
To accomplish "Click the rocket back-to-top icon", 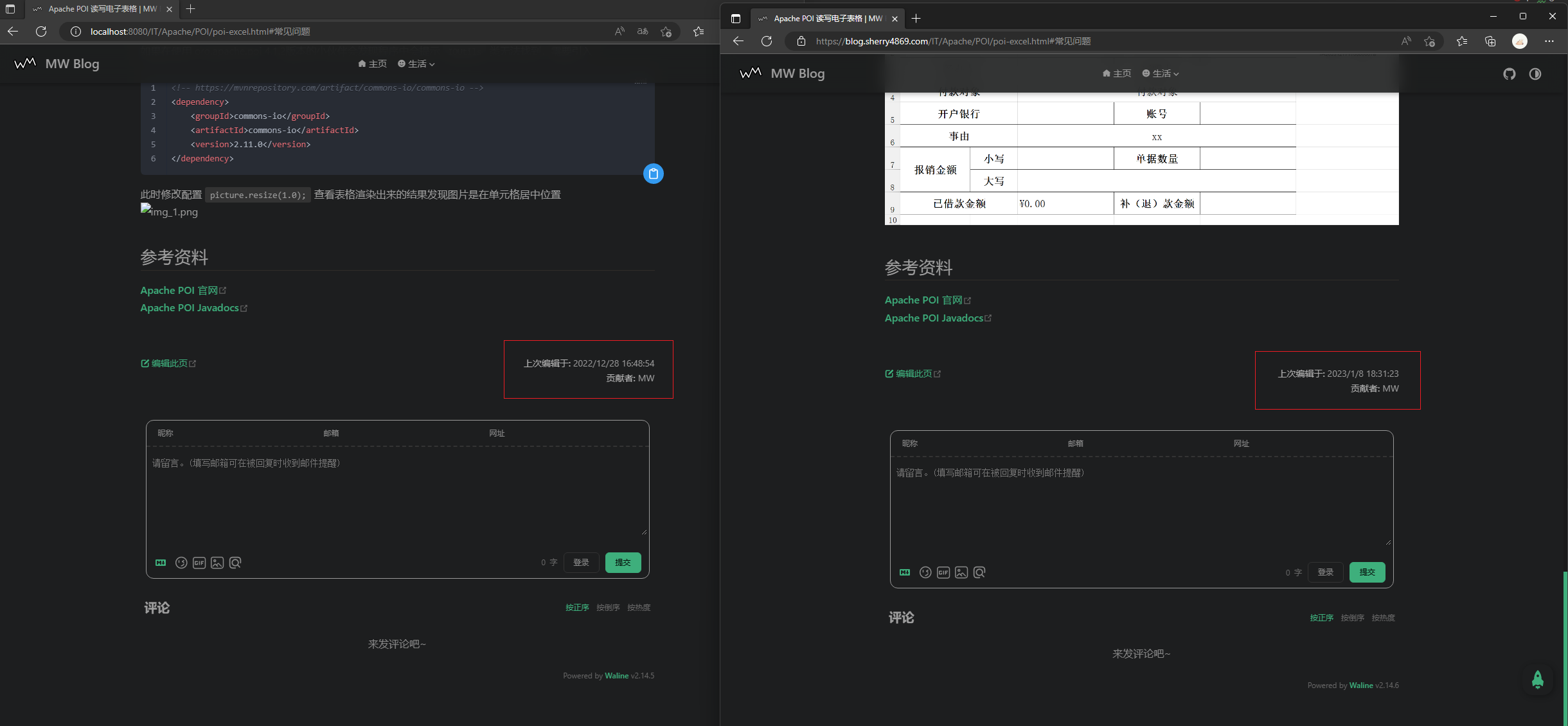I will pos(1537,680).
